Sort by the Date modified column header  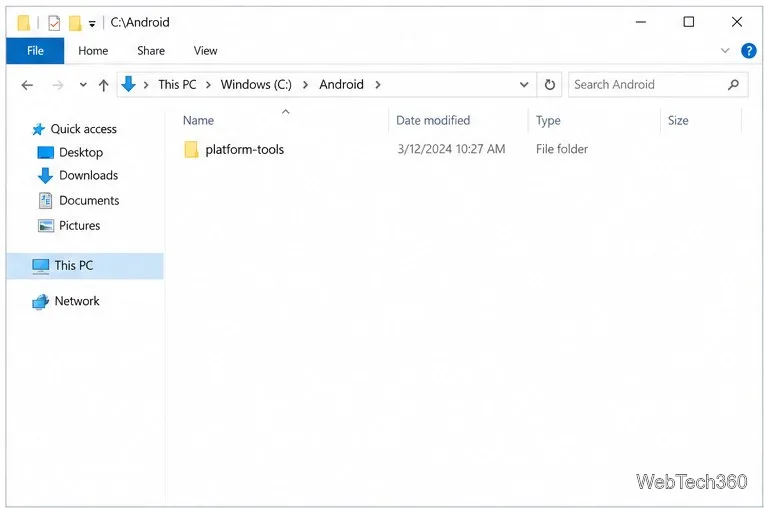[x=433, y=120]
